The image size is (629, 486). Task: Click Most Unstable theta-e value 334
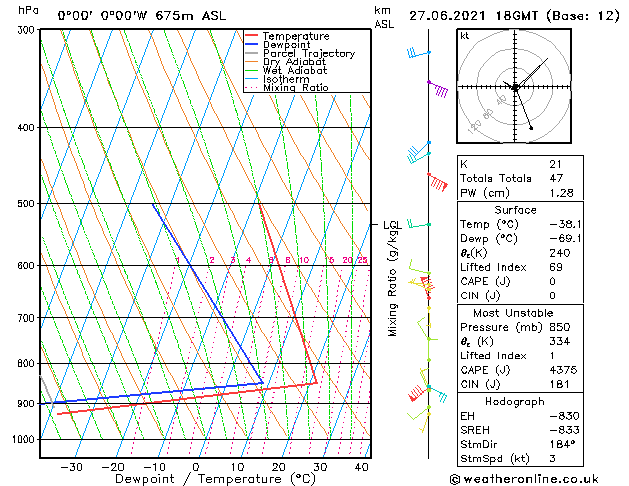[560, 342]
